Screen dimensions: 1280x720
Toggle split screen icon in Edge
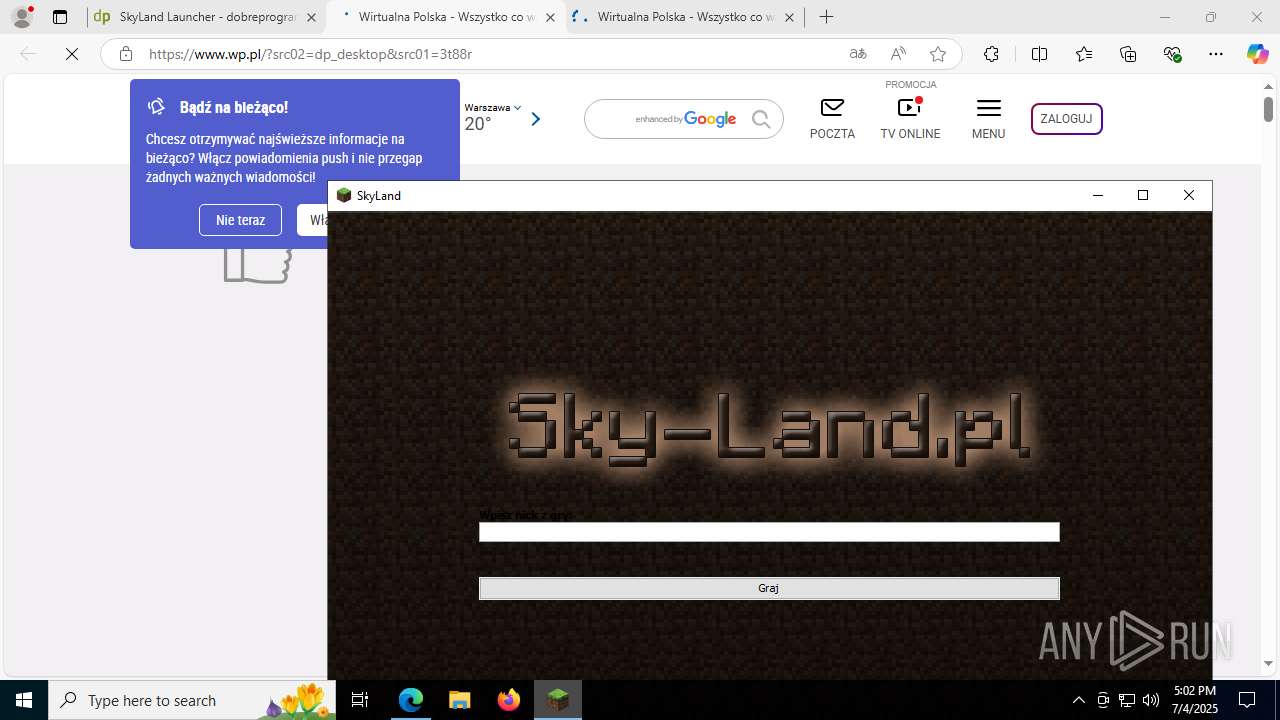tap(1039, 54)
